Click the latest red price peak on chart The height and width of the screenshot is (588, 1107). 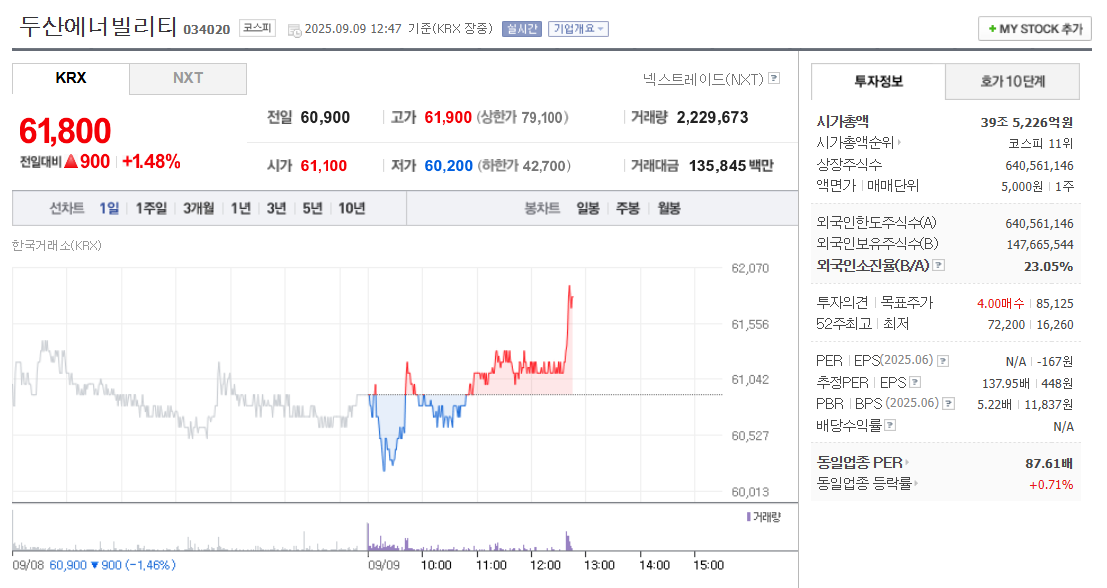click(569, 287)
